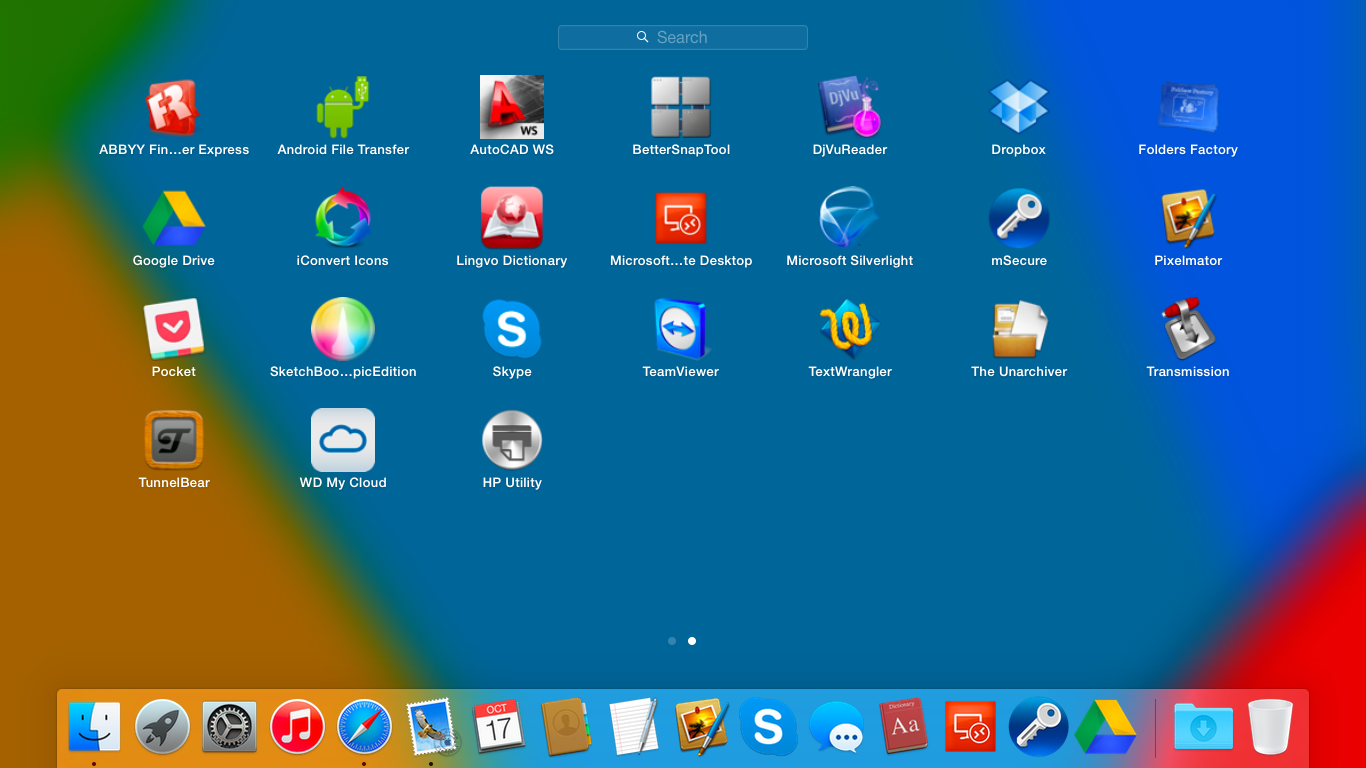Open the Trash in the Dock
The width and height of the screenshot is (1366, 768).
tap(1271, 726)
